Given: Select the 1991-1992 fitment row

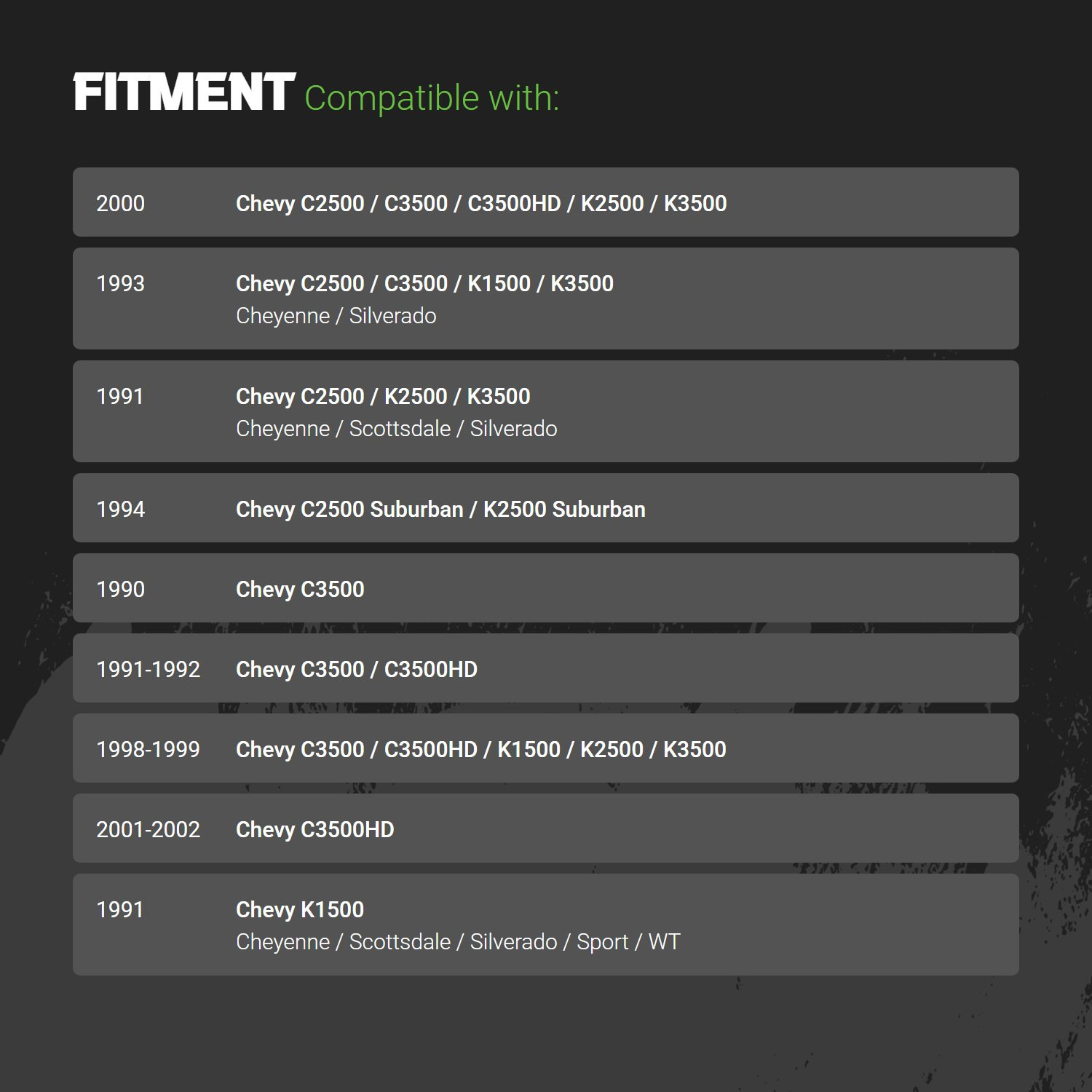Looking at the screenshot, I should click(546, 668).
